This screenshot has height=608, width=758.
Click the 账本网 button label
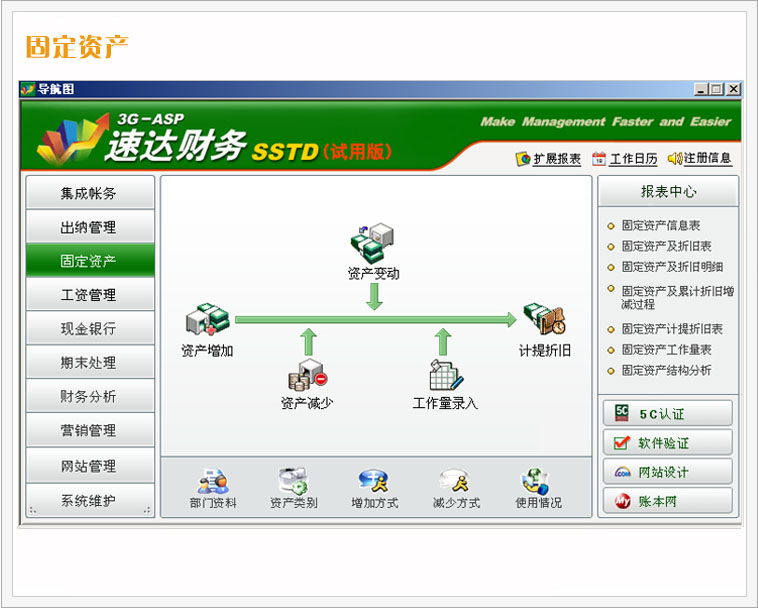(x=657, y=501)
